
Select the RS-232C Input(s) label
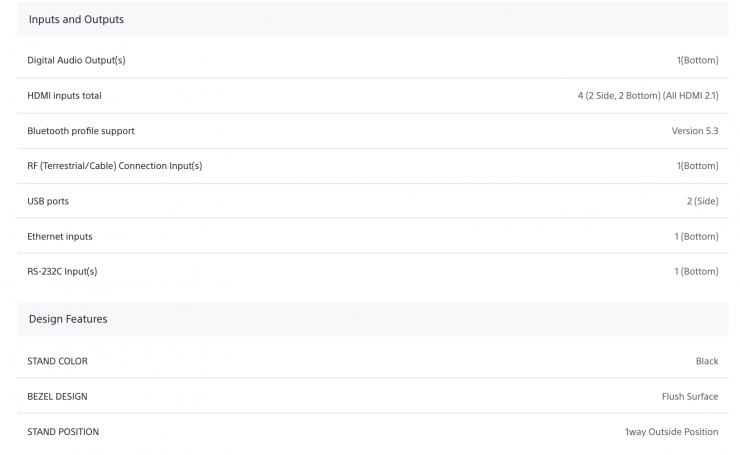62,271
